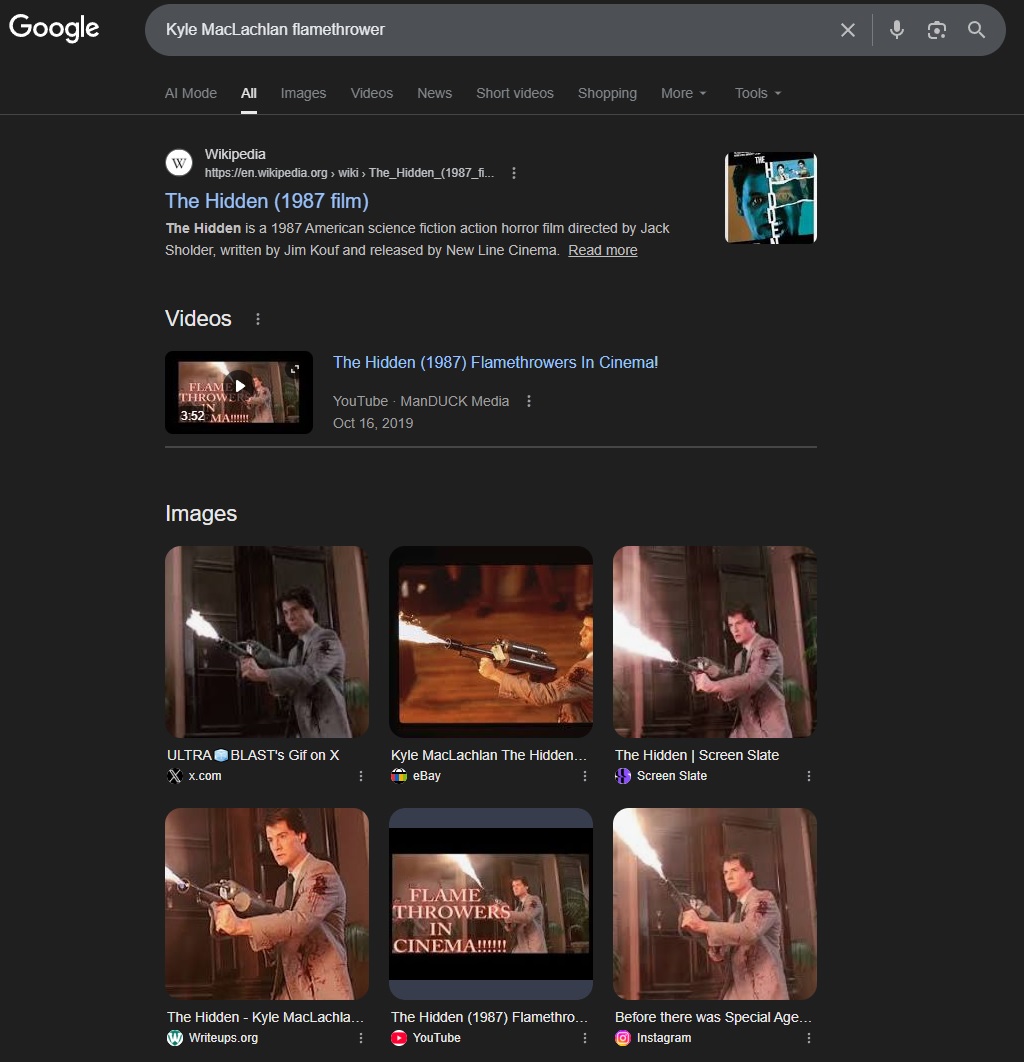Screen dimensions: 1024x1062
Task: Click the eBay source icon
Action: tap(399, 776)
